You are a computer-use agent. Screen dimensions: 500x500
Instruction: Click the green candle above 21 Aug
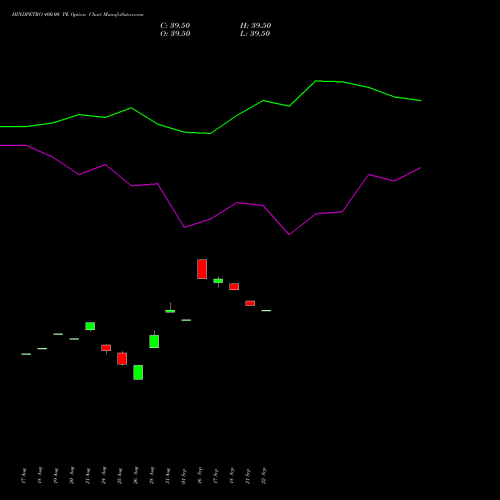pos(90,326)
